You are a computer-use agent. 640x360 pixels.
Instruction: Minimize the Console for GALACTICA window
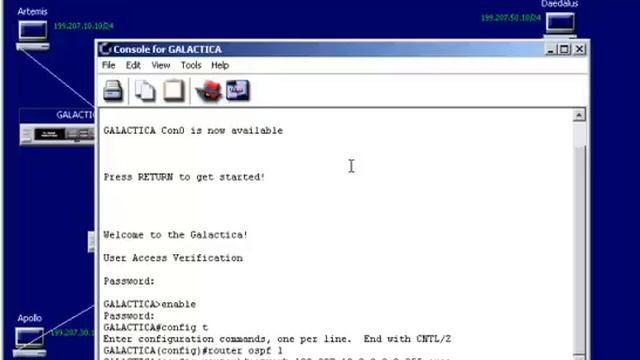pos(550,49)
